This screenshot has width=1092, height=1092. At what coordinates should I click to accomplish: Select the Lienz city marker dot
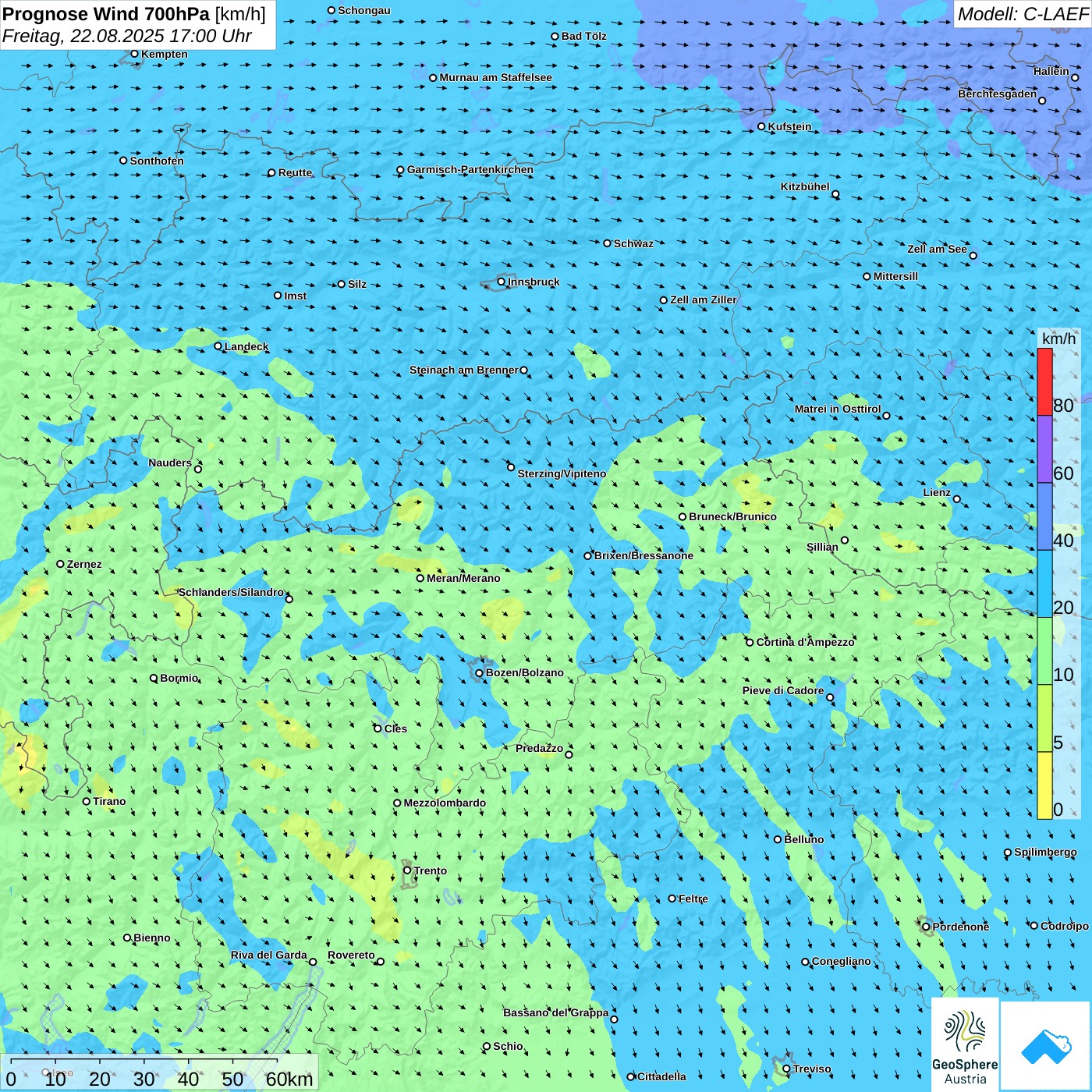point(957,499)
